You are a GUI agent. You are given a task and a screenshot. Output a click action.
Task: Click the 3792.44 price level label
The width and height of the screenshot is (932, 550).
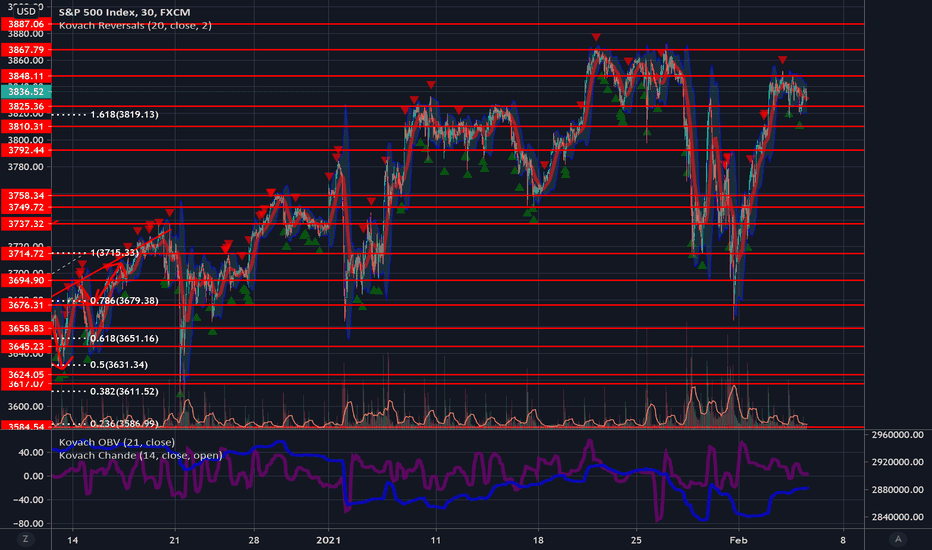point(26,150)
